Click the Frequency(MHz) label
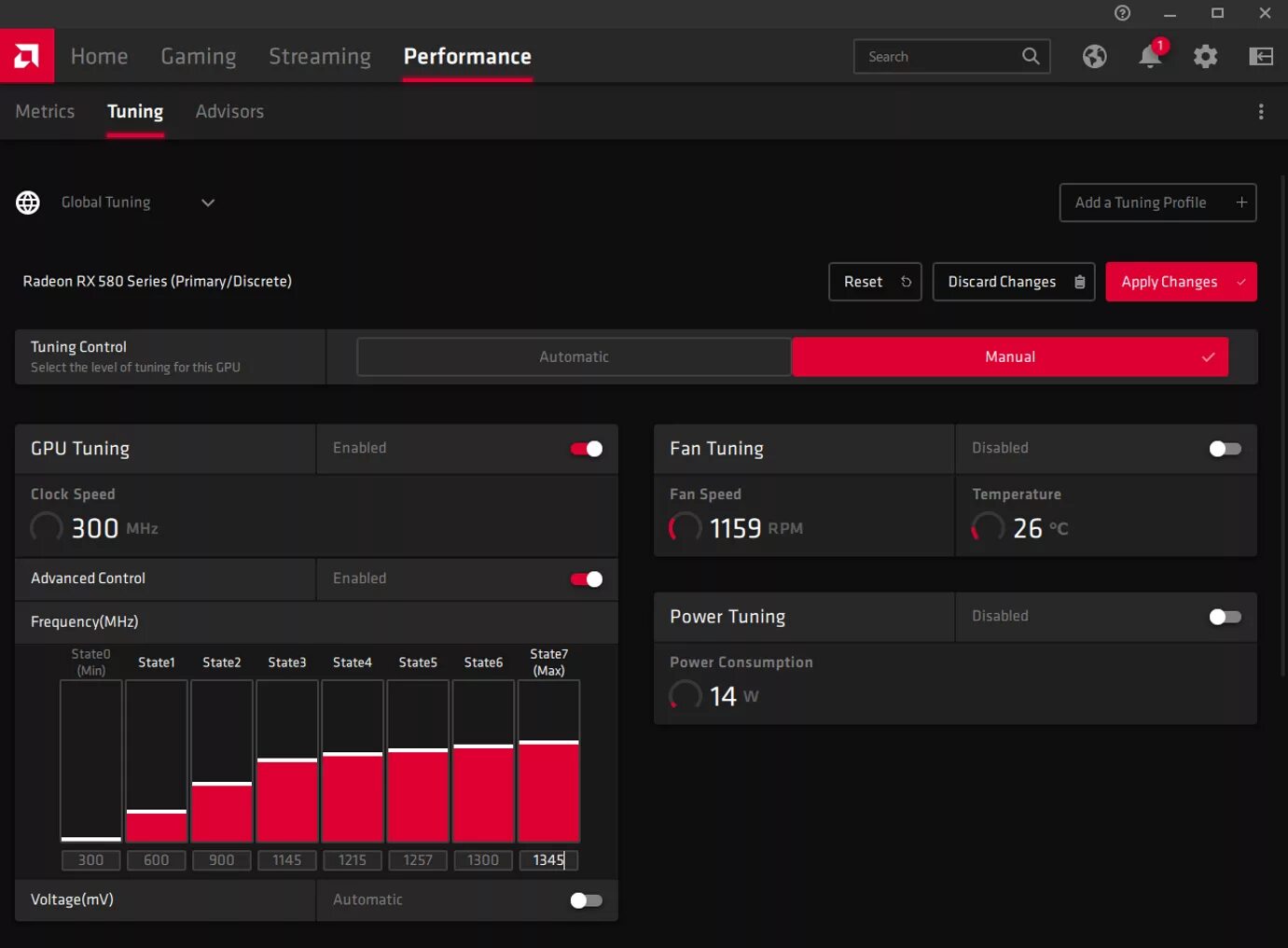The width and height of the screenshot is (1288, 948). point(84,621)
